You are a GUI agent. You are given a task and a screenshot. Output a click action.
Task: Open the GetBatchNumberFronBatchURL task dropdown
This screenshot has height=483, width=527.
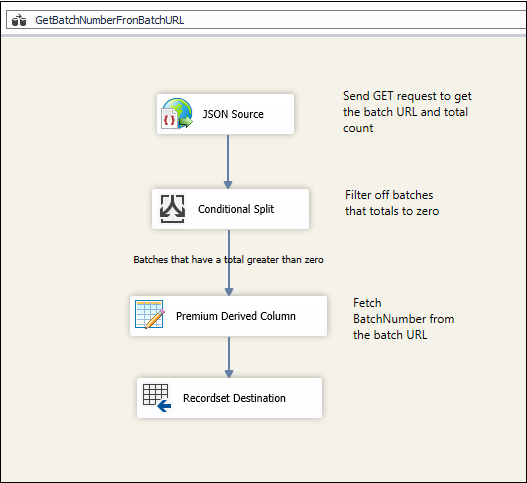267,20
